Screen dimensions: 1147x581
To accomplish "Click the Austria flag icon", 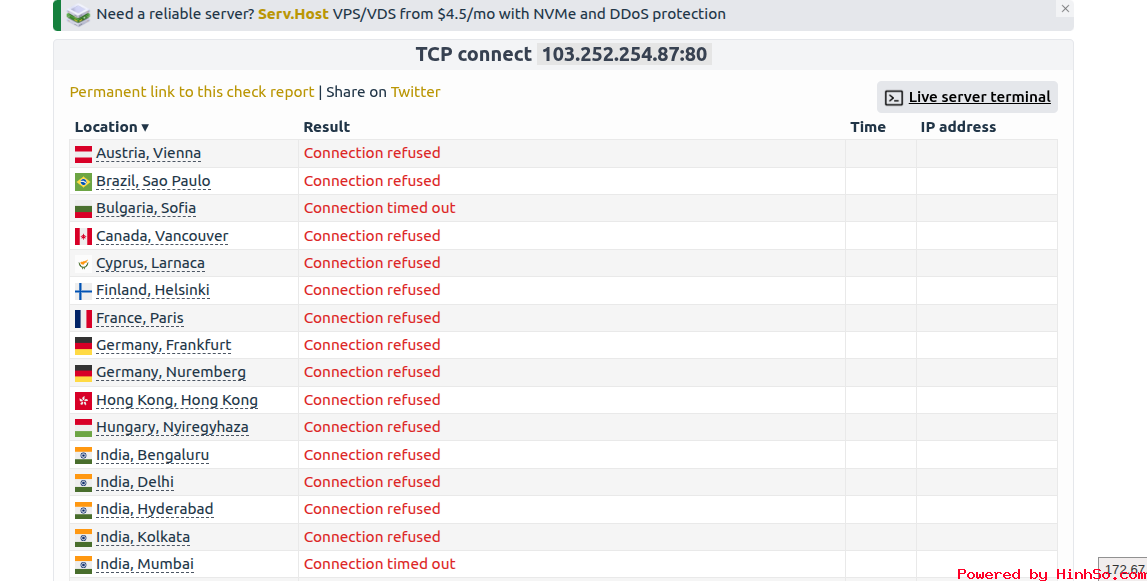I will coord(83,154).
